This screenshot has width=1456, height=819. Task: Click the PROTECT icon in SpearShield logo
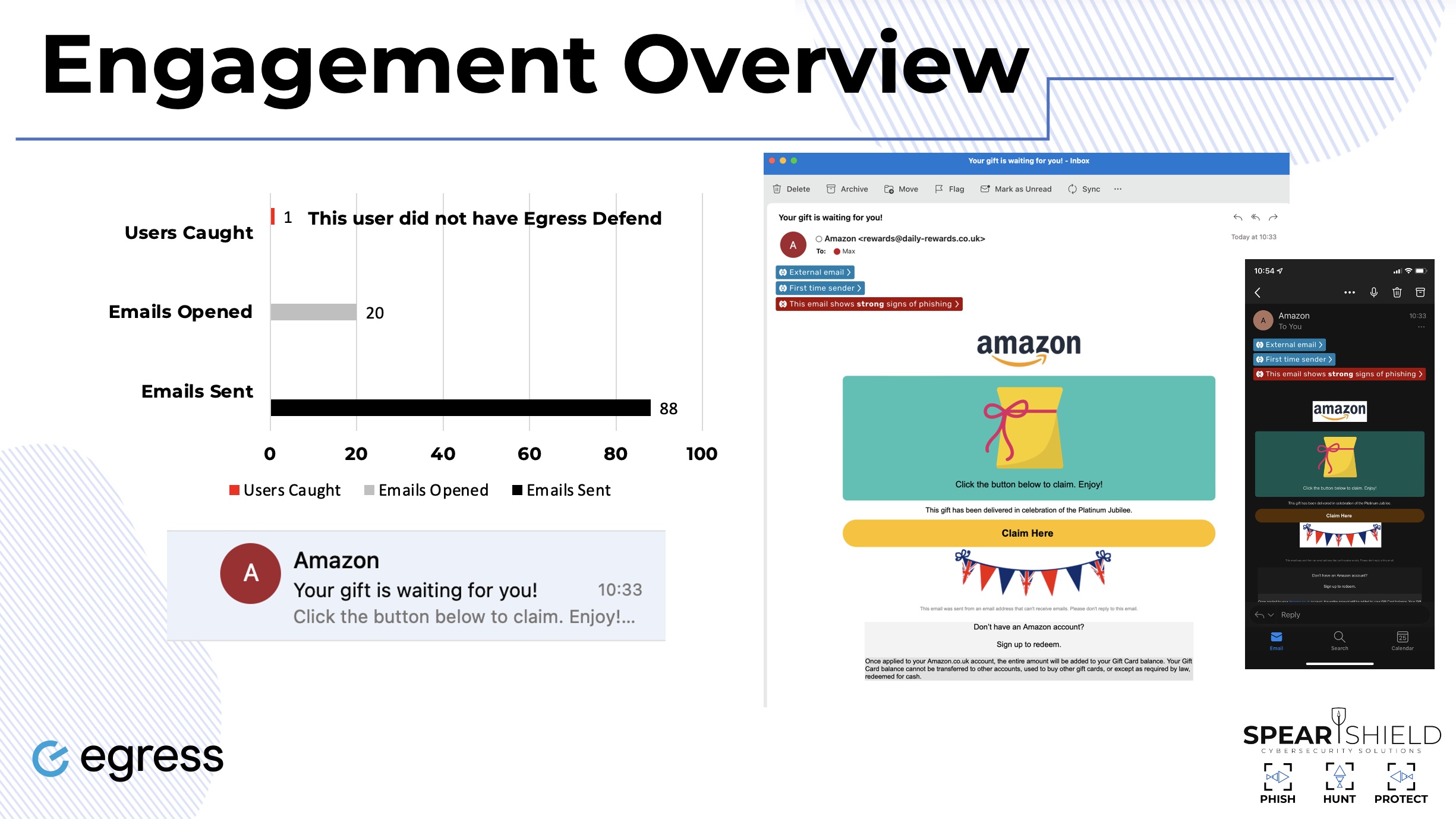(1401, 776)
